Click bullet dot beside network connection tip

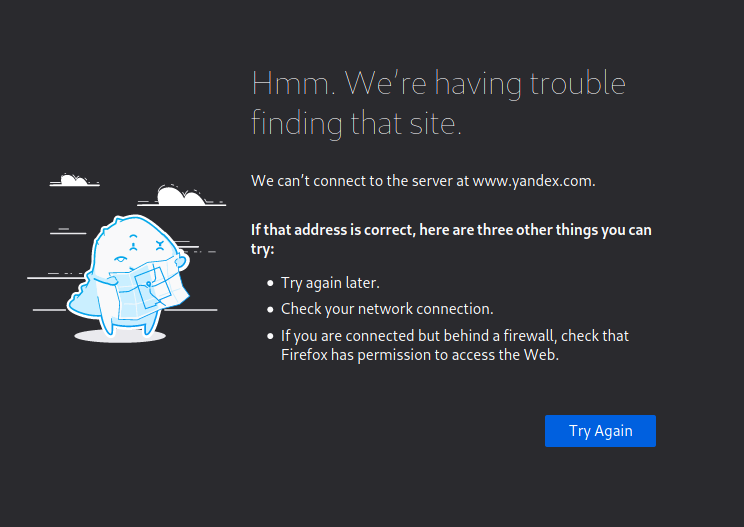[270, 309]
